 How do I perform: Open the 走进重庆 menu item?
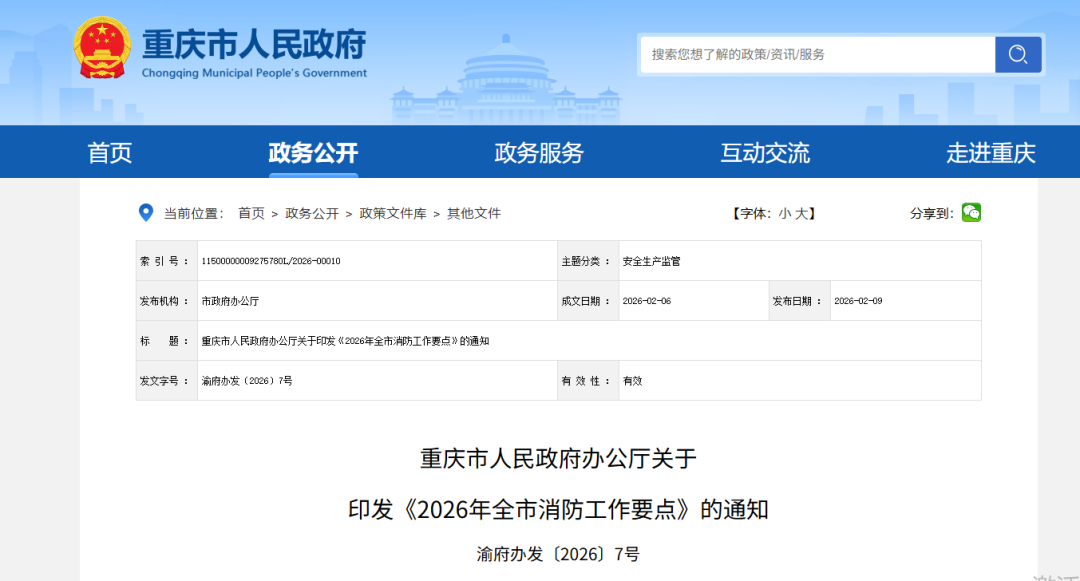point(989,152)
